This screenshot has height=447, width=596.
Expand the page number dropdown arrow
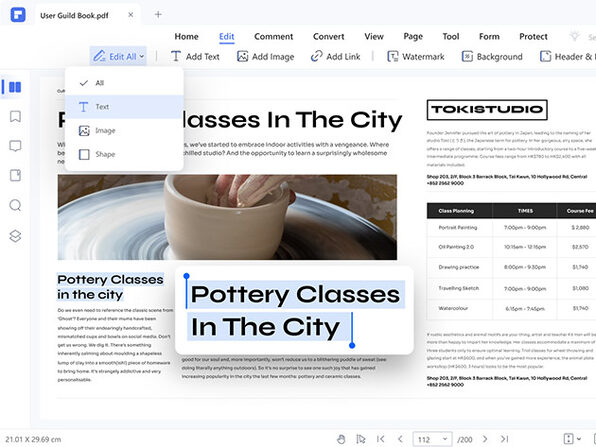(445, 439)
